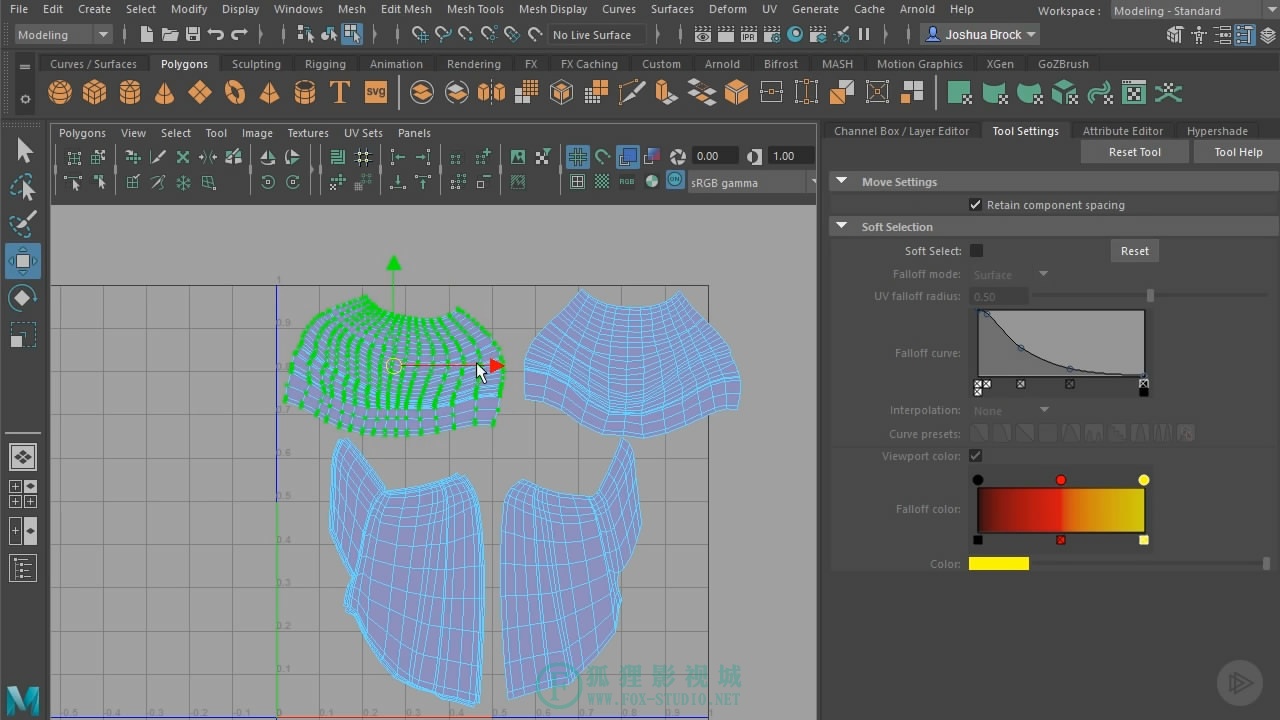The height and width of the screenshot is (720, 1280).
Task: Click the gamma value field 1.00
Action: coord(792,156)
